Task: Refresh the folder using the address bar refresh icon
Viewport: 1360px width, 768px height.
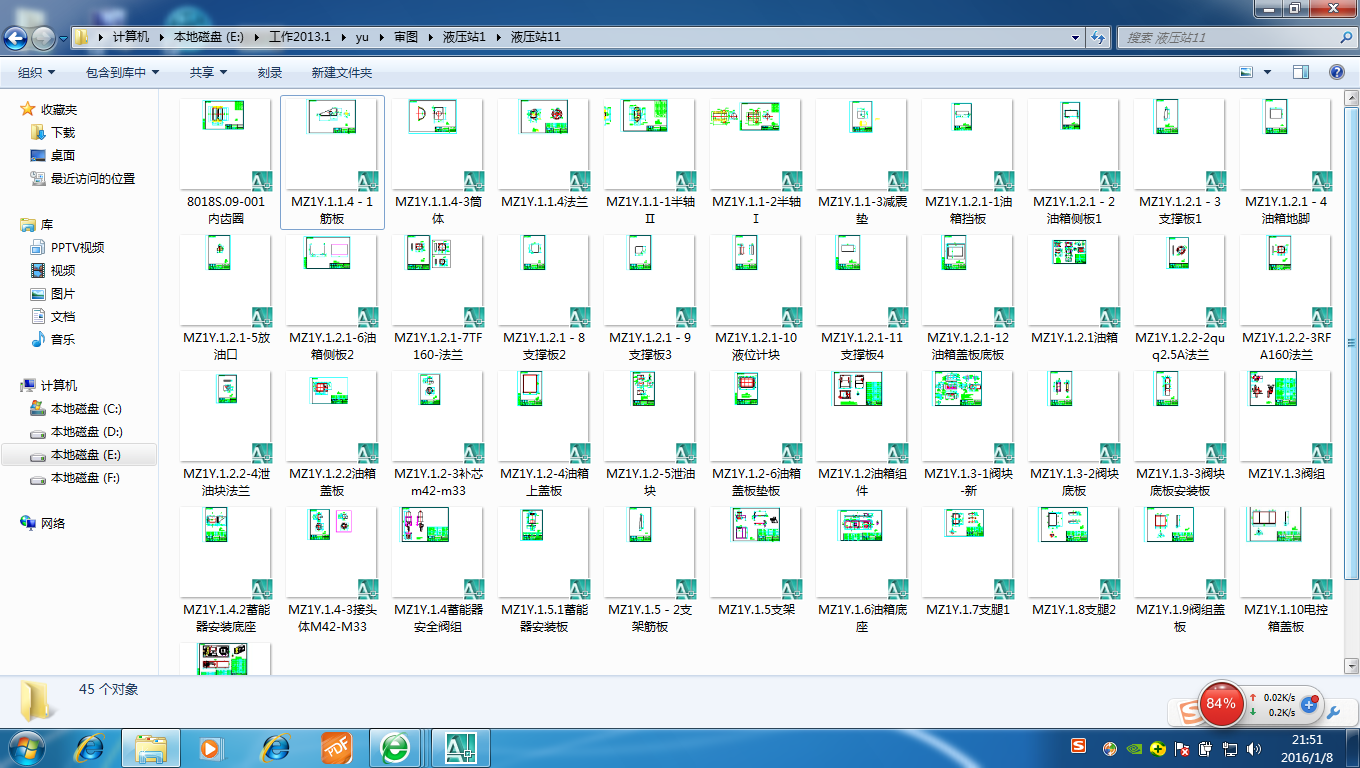Action: pos(1098,37)
